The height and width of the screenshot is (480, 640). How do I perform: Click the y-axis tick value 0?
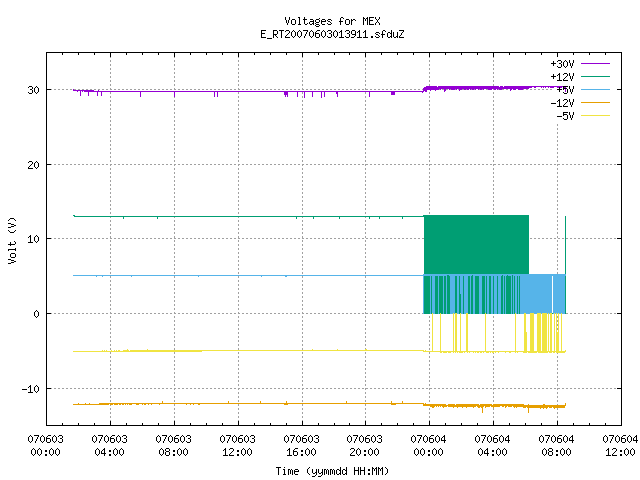[x=37, y=314]
